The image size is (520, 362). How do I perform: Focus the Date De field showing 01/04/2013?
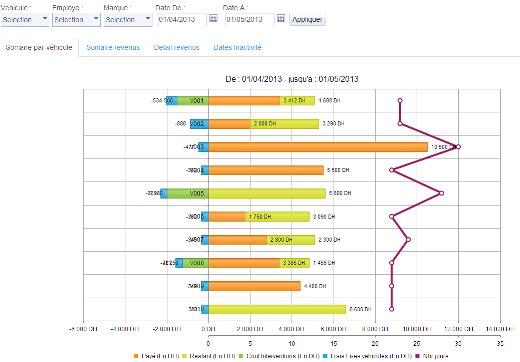(182, 19)
